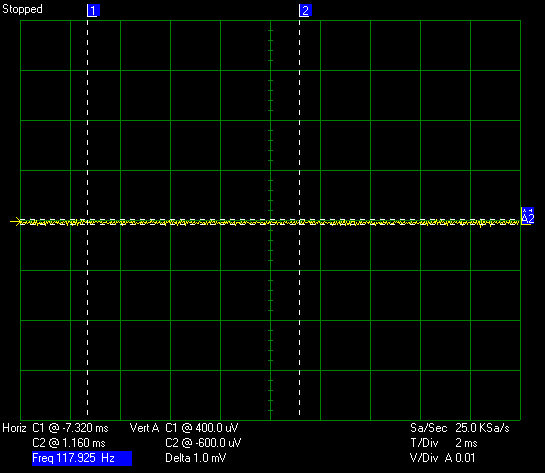Viewport: 545px width, 473px height.
Task: Click the V/Div A 0.01 readout
Action: pos(442,458)
